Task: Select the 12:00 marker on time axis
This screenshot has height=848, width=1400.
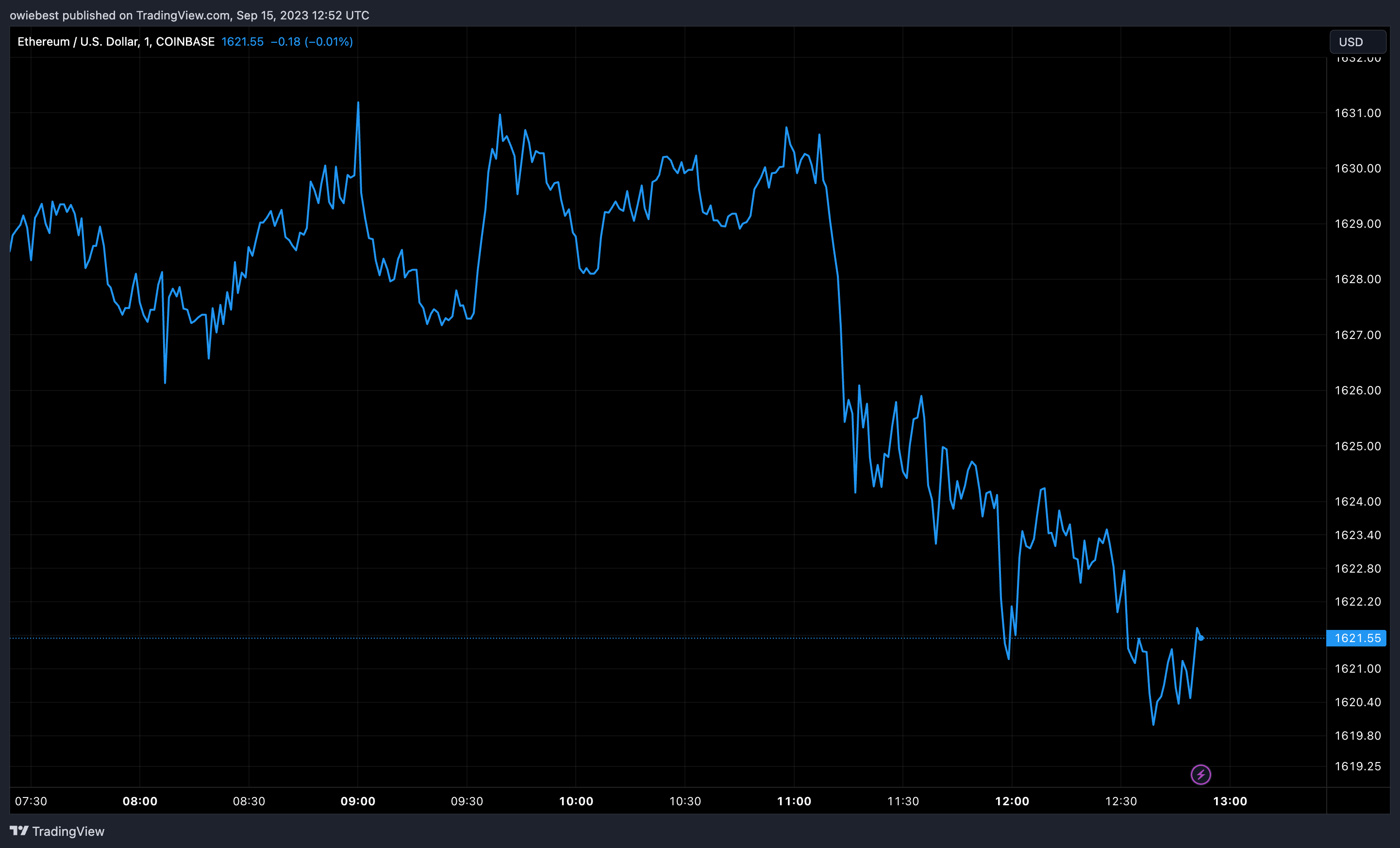Action: click(x=1012, y=801)
